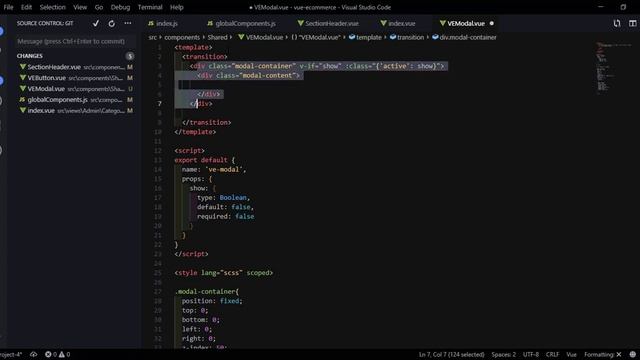The height and width of the screenshot is (360, 640).
Task: Click the name: 've-modal' line
Action: pos(214,169)
